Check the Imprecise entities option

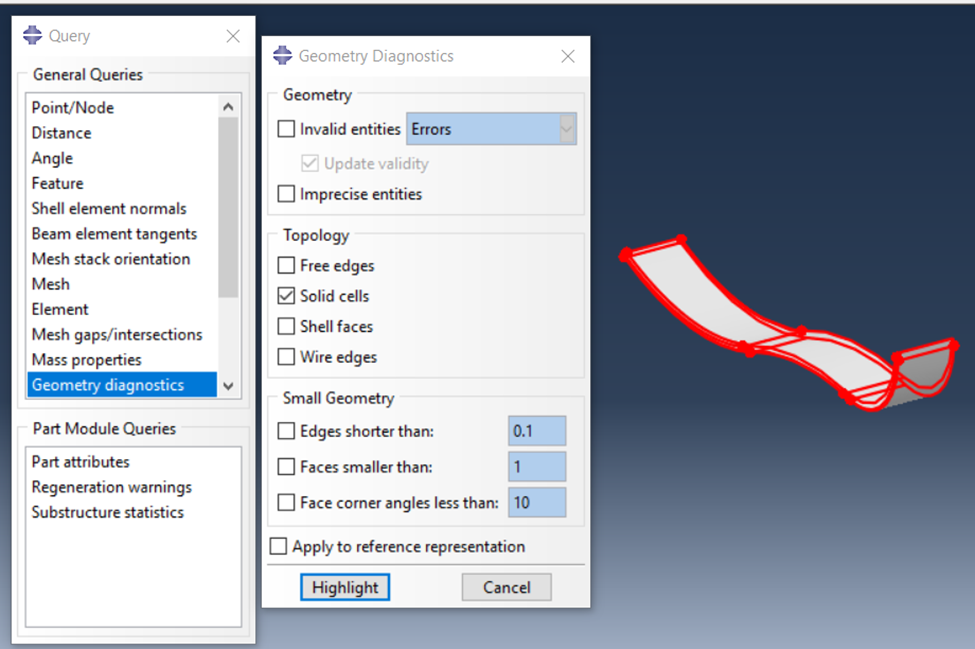[286, 194]
